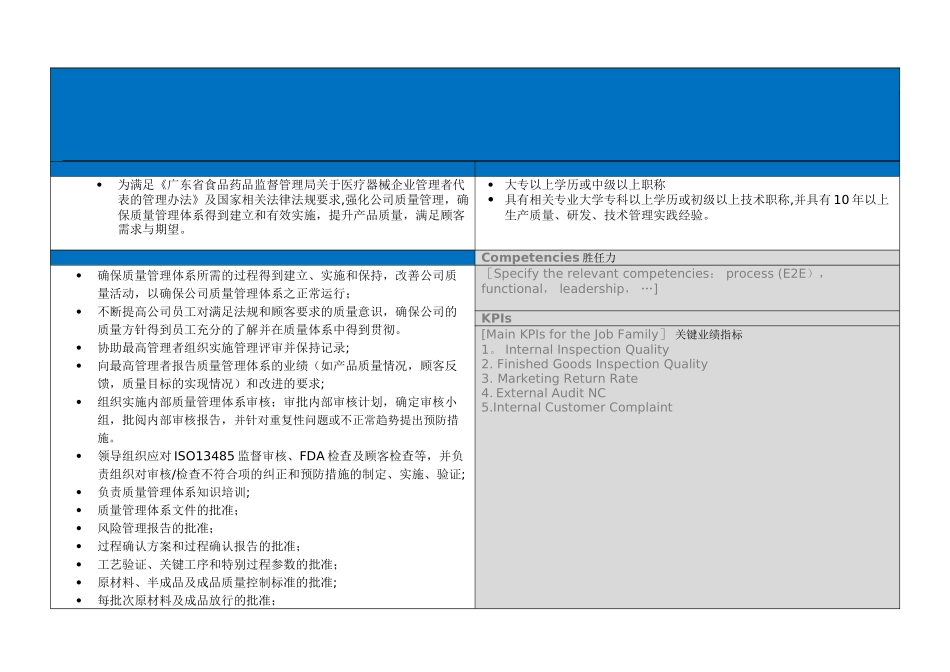Select bullet '向最高管理者报告质量管理体系的业绩'

[277, 366]
